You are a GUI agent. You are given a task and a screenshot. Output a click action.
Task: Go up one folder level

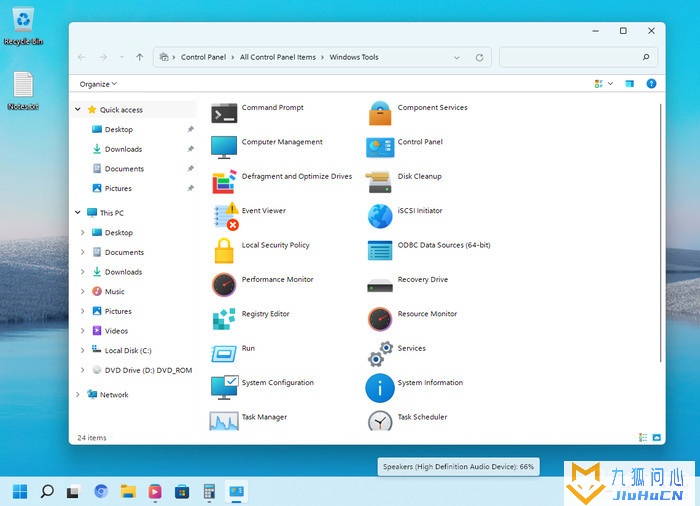tap(140, 57)
